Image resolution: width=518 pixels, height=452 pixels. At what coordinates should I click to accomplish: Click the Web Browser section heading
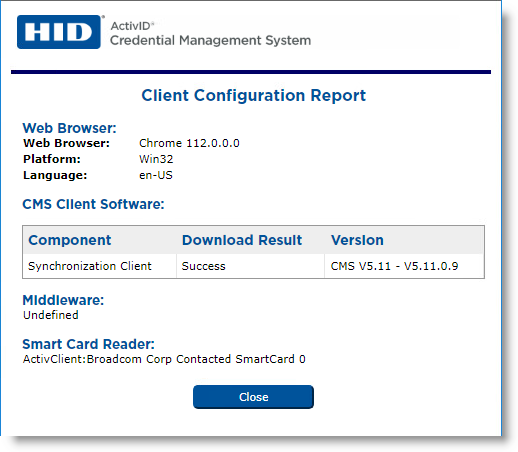point(69,128)
